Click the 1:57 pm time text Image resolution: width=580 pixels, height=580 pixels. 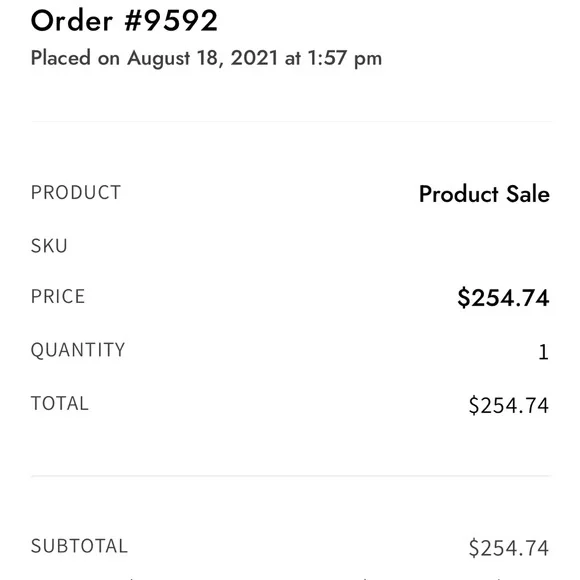(344, 58)
